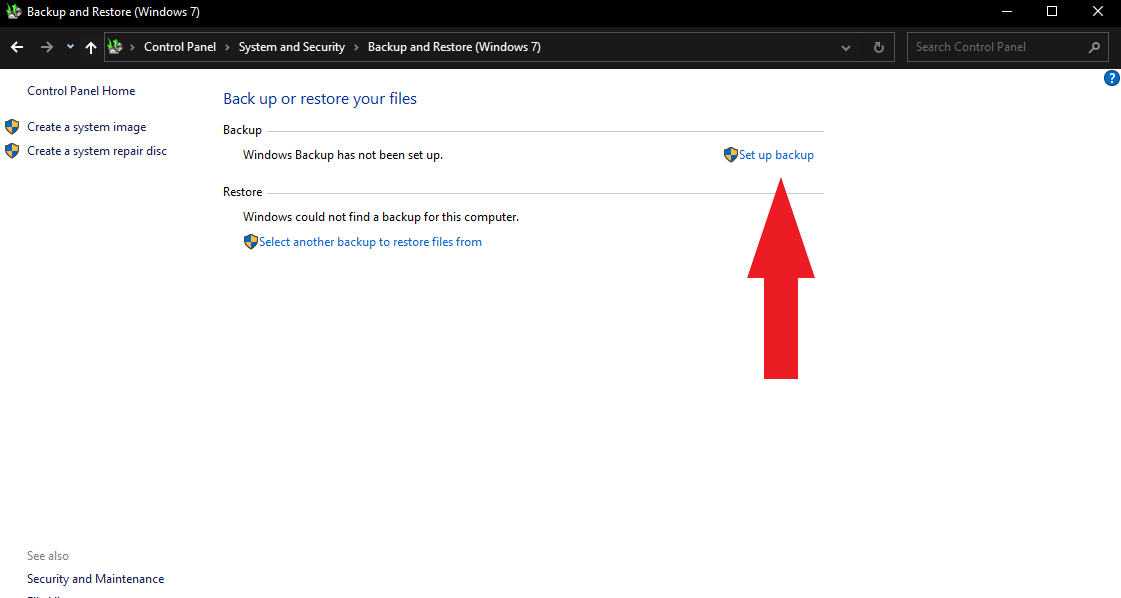Minimize the Backup and Restore window
1121x598 pixels.
point(1007,11)
